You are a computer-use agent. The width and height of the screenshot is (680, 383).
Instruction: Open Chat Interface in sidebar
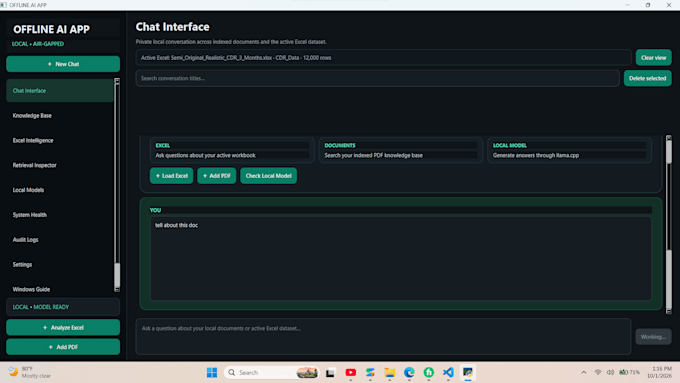coord(60,91)
